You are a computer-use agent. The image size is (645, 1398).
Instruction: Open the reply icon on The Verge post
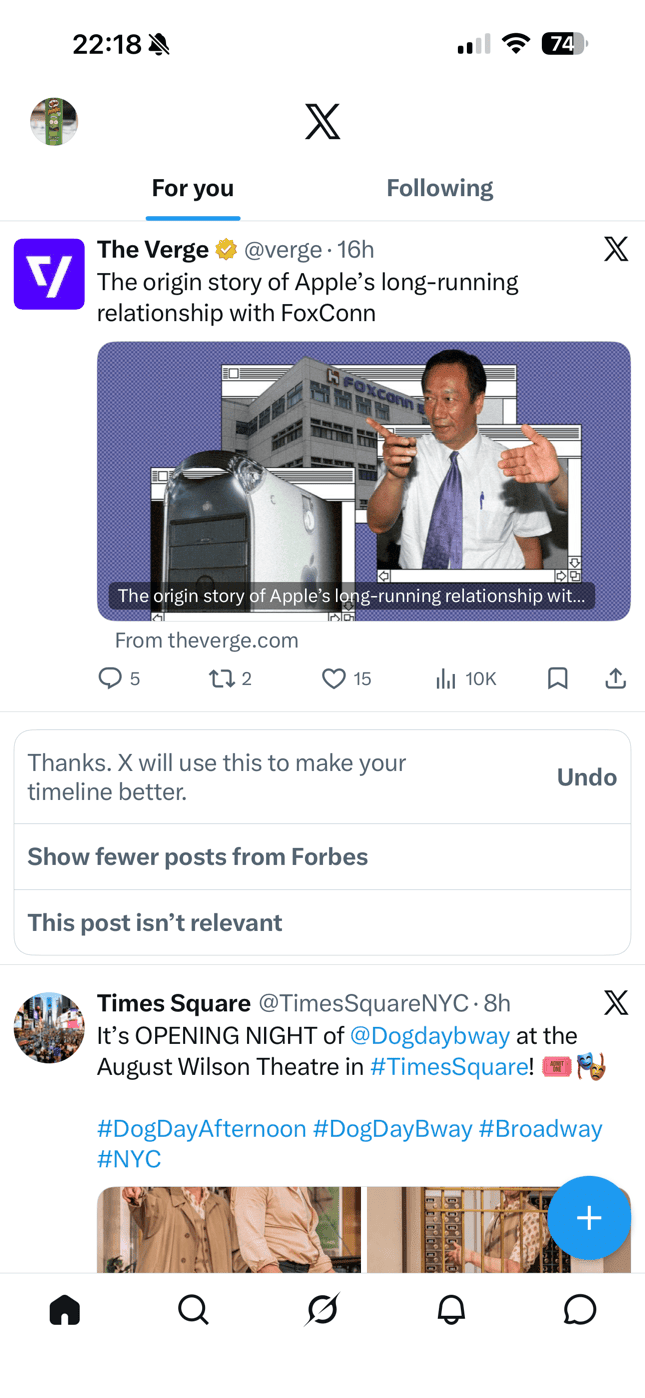(108, 678)
